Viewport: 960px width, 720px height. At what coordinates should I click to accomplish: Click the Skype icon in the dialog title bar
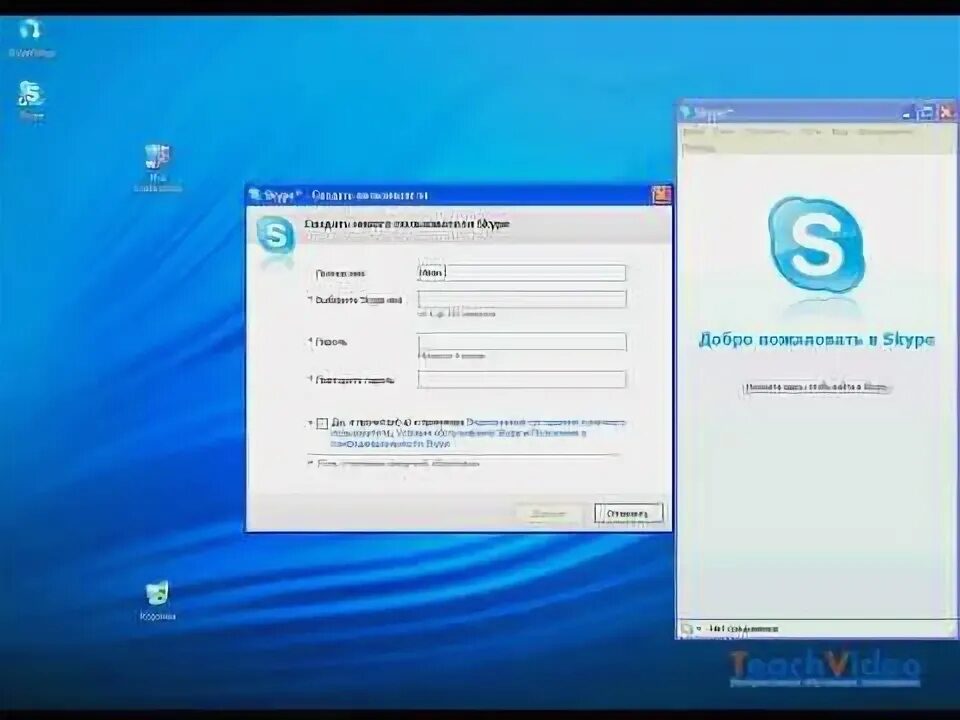(255, 195)
